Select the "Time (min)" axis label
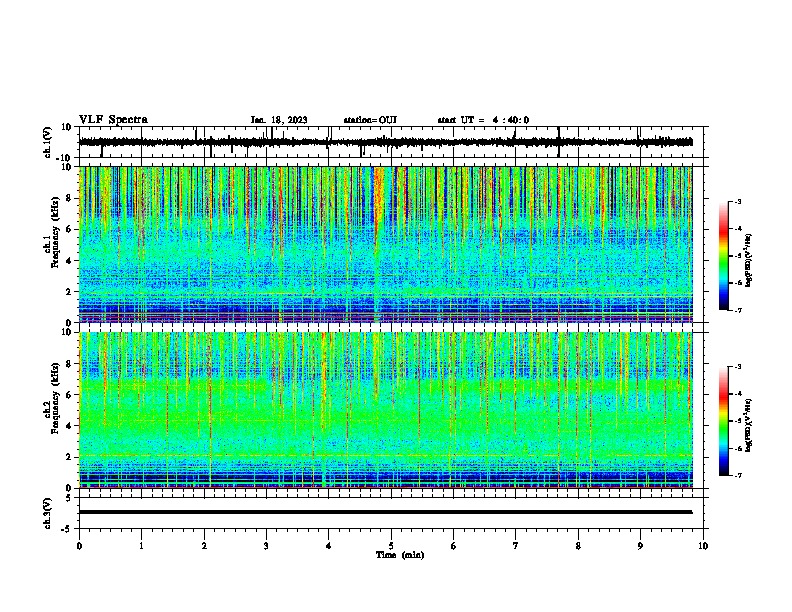The height and width of the screenshot is (612, 792). click(400, 555)
